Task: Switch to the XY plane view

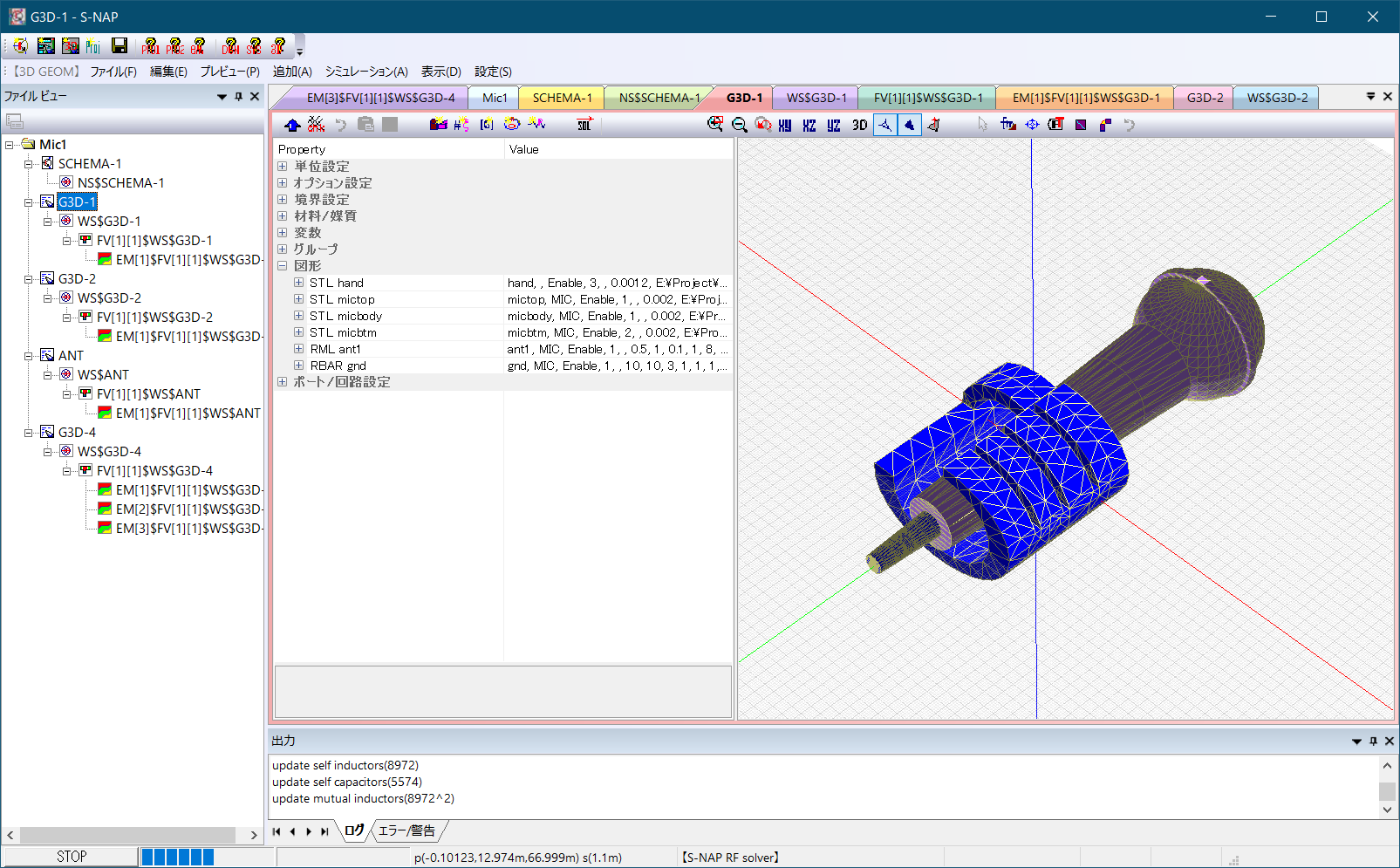Action: point(785,125)
